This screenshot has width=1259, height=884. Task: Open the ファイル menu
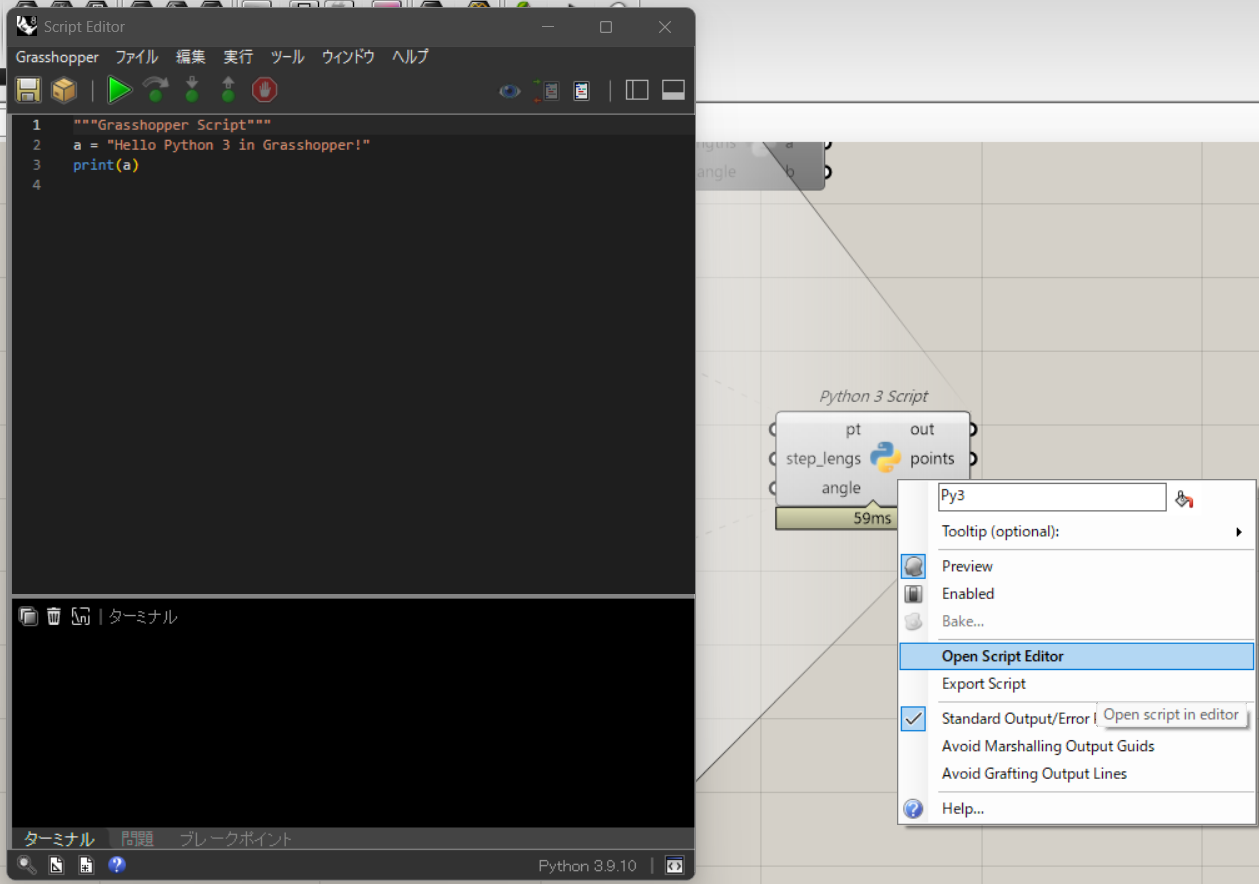click(136, 57)
